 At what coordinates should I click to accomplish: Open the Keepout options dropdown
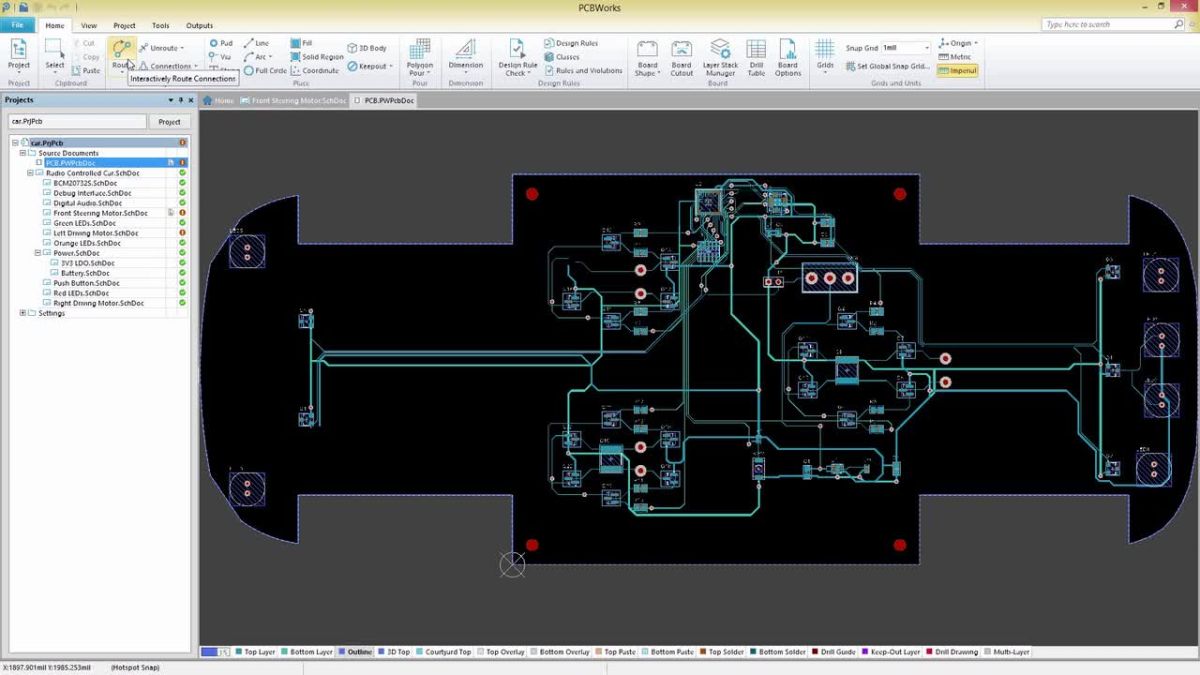[389, 66]
